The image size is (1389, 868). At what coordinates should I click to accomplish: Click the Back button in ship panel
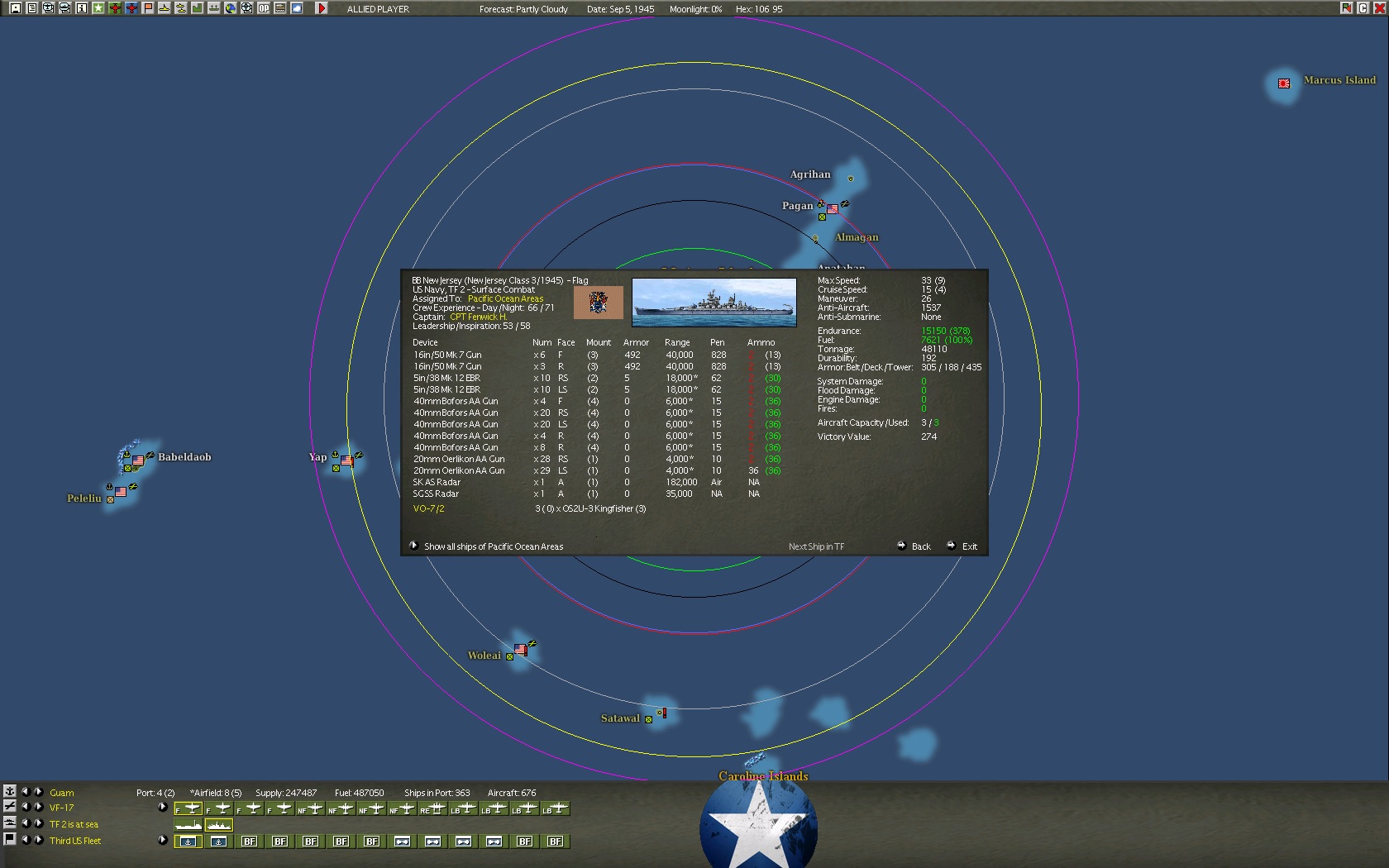coord(914,546)
